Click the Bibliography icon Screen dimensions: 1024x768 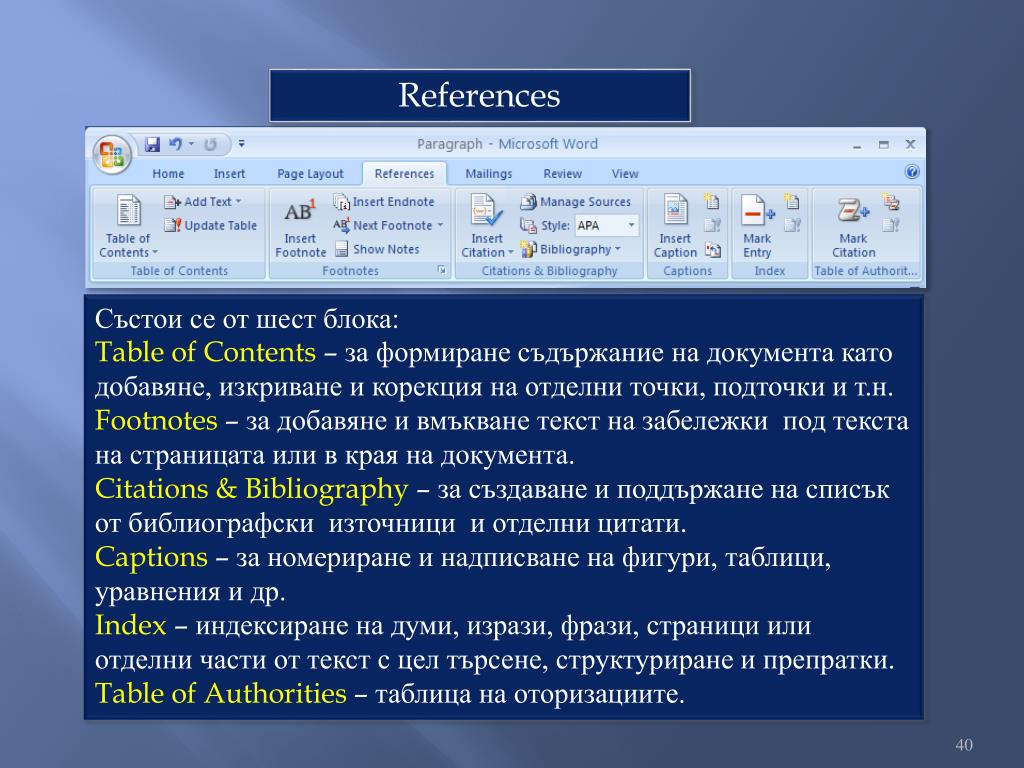coord(528,249)
